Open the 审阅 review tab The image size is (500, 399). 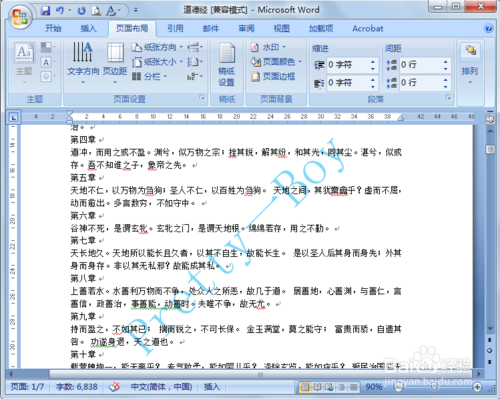coord(246,29)
